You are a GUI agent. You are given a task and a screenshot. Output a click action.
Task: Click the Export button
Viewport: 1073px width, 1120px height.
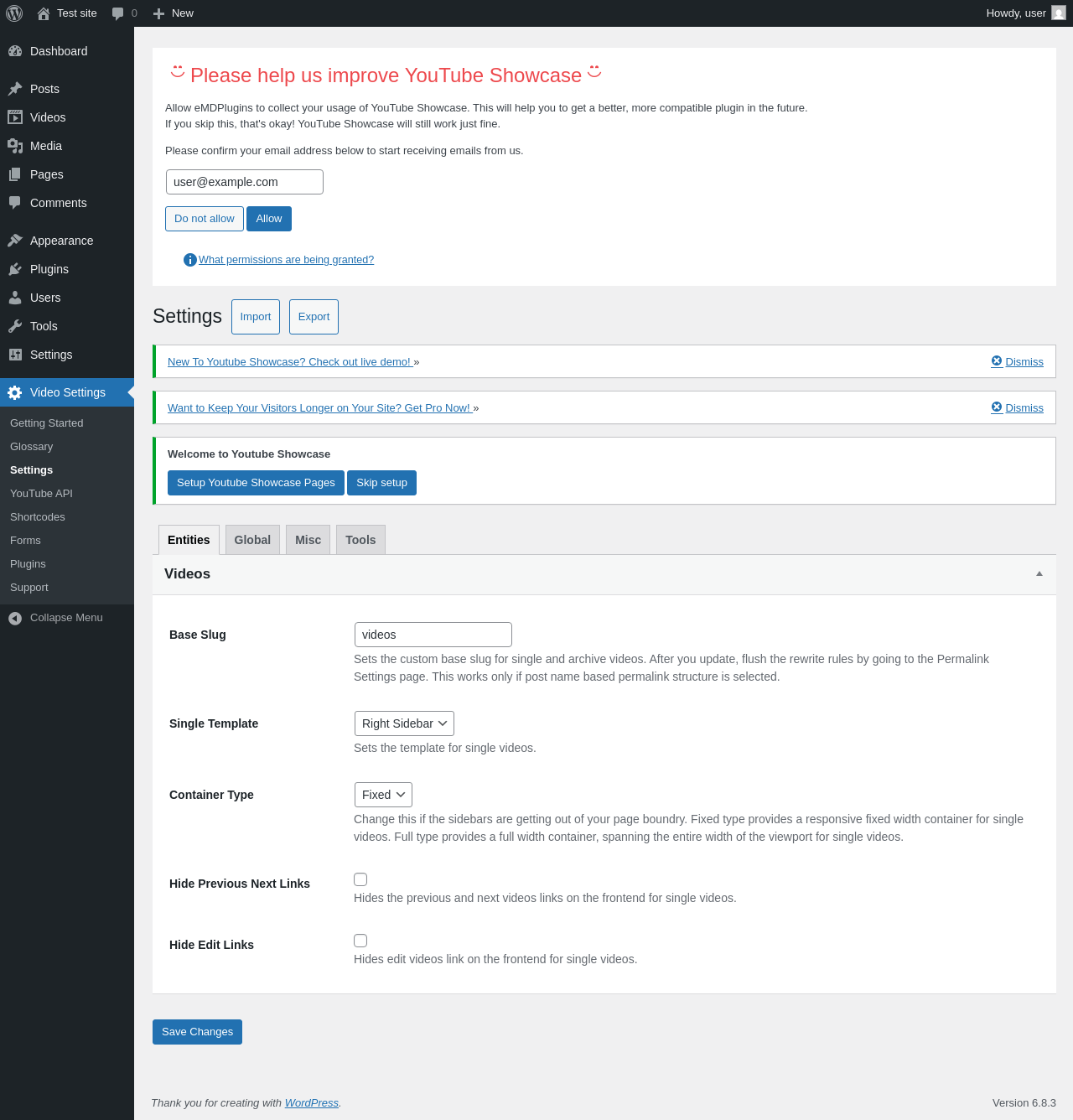click(314, 317)
